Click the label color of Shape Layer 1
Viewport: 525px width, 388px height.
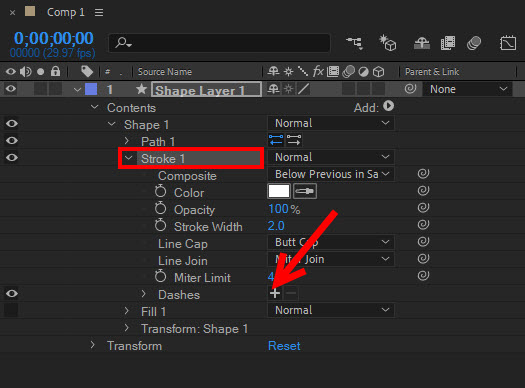(x=91, y=89)
